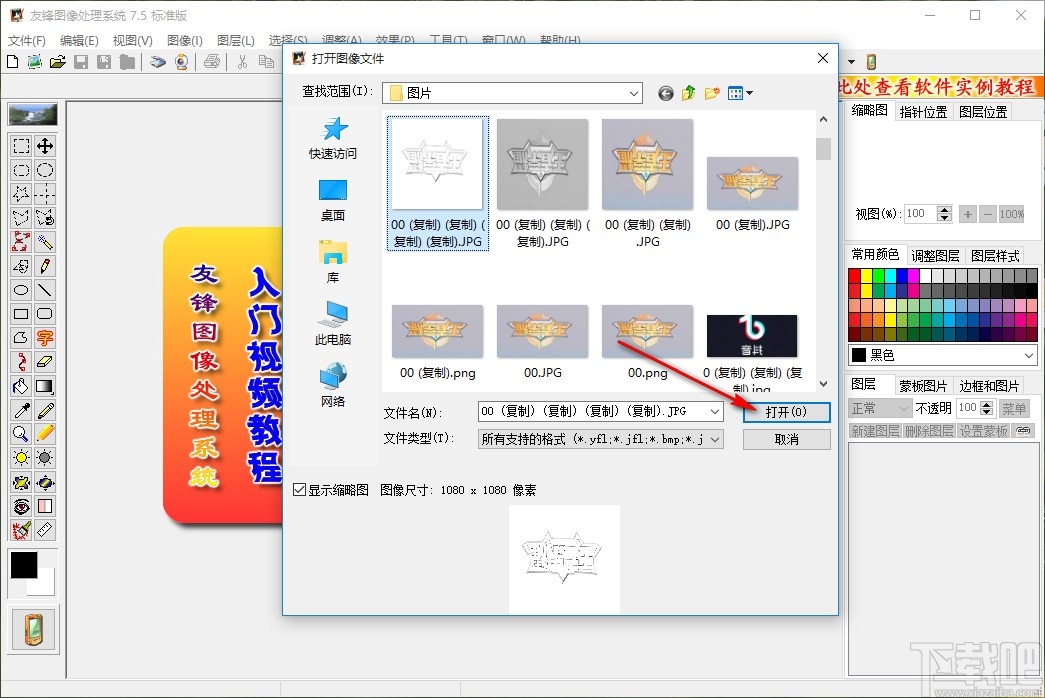Open the layer blend mode 正常 dropdown
This screenshot has height=698, width=1045.
[x=904, y=409]
